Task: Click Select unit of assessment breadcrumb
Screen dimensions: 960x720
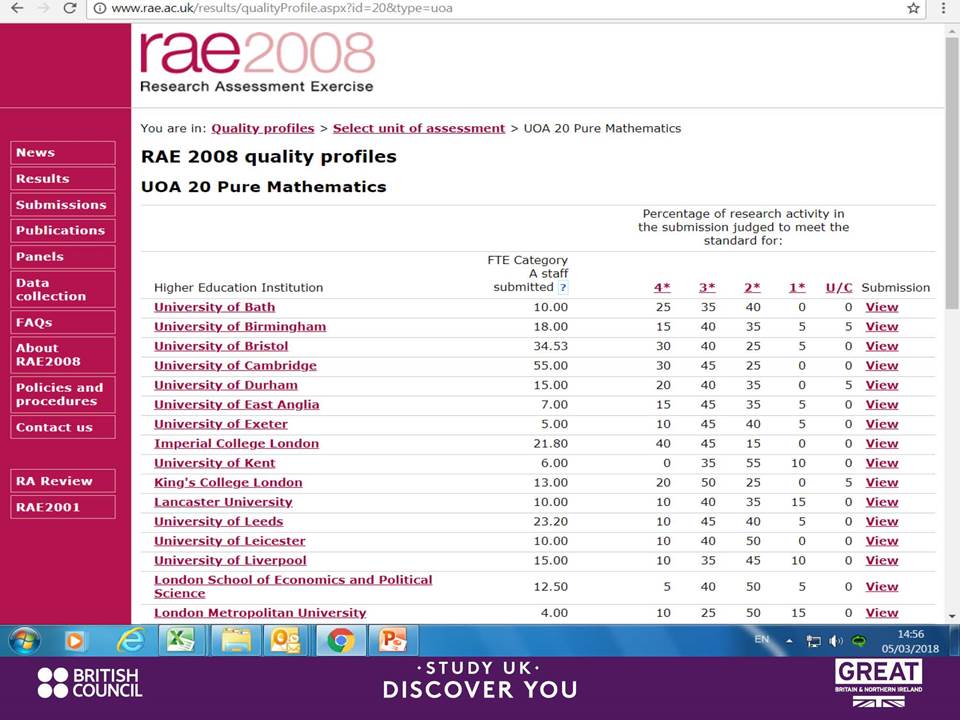Action: click(x=419, y=129)
